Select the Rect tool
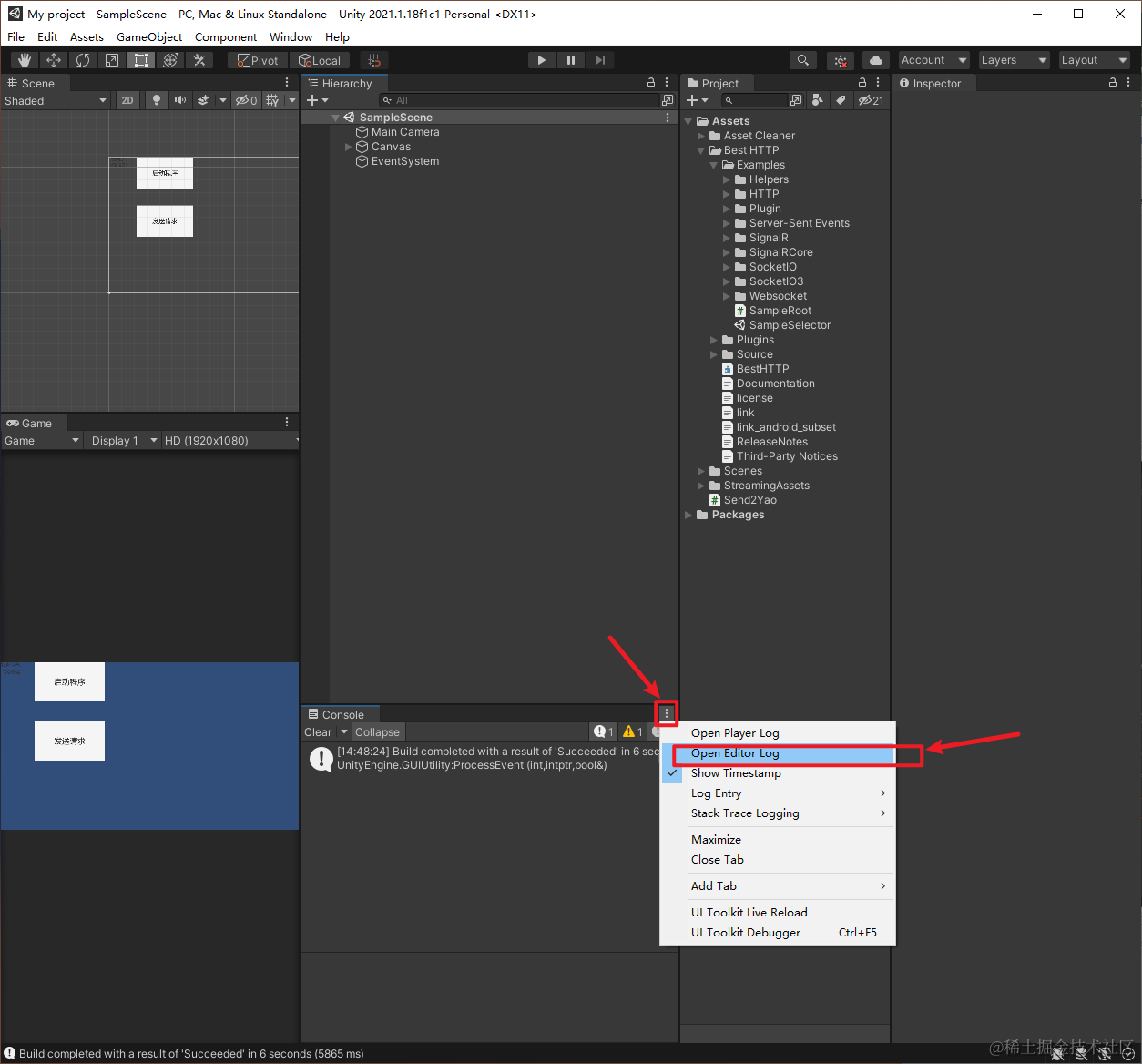 click(x=141, y=60)
